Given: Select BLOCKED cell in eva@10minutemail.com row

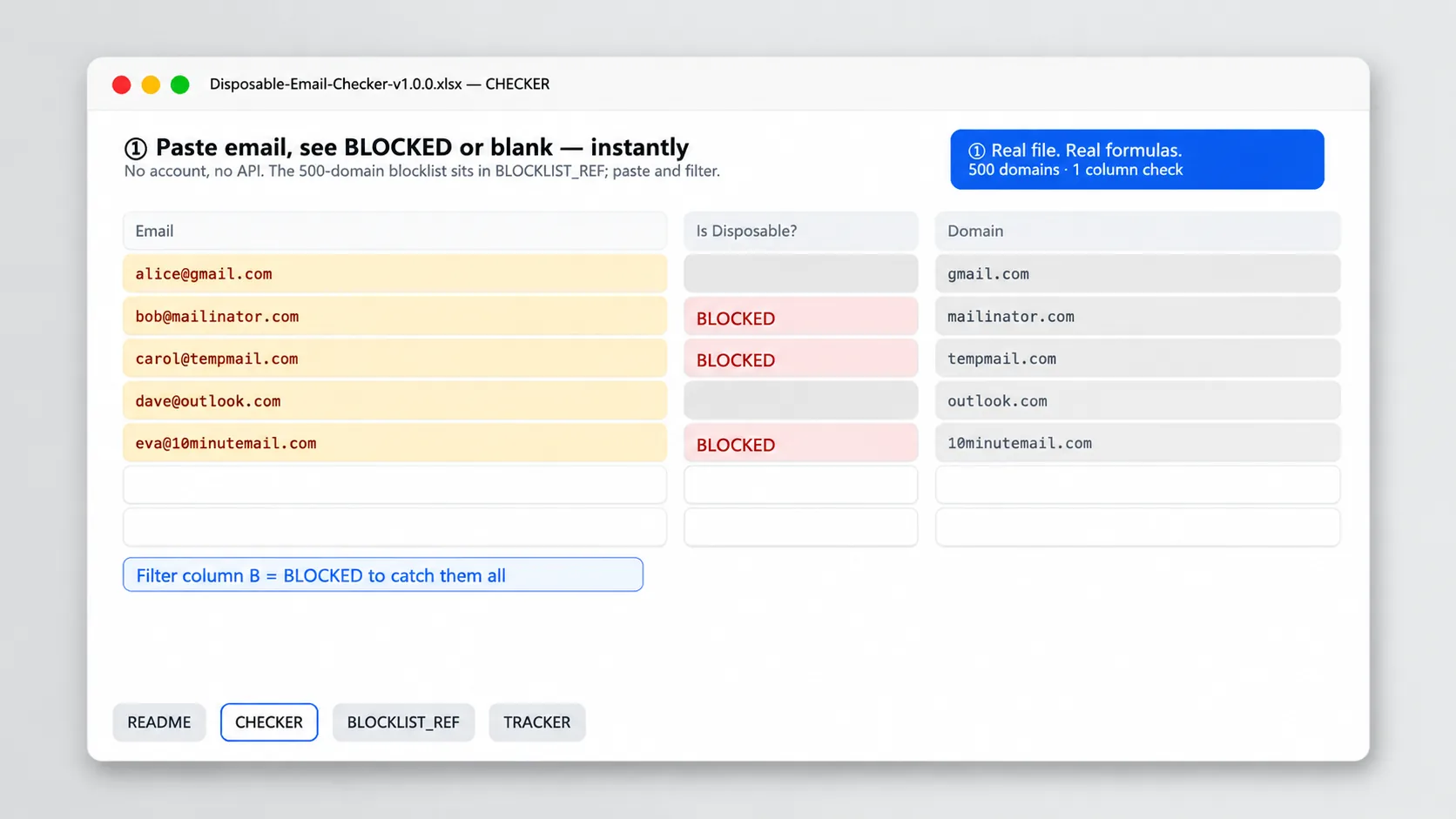Looking at the screenshot, I should tap(801, 443).
